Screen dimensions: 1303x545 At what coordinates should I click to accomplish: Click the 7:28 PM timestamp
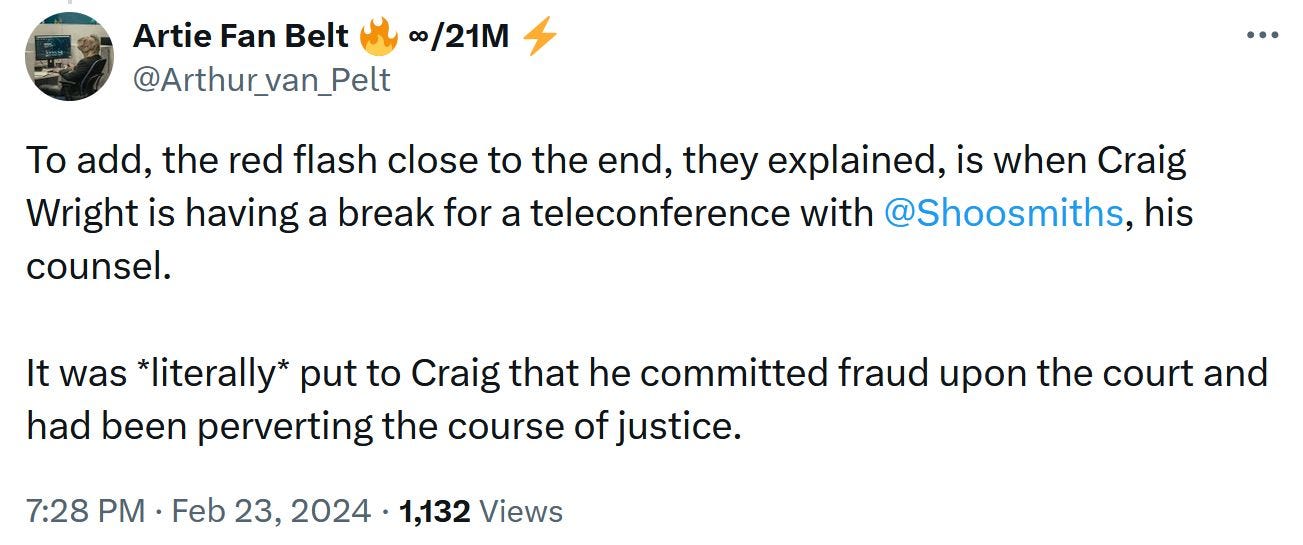86,512
